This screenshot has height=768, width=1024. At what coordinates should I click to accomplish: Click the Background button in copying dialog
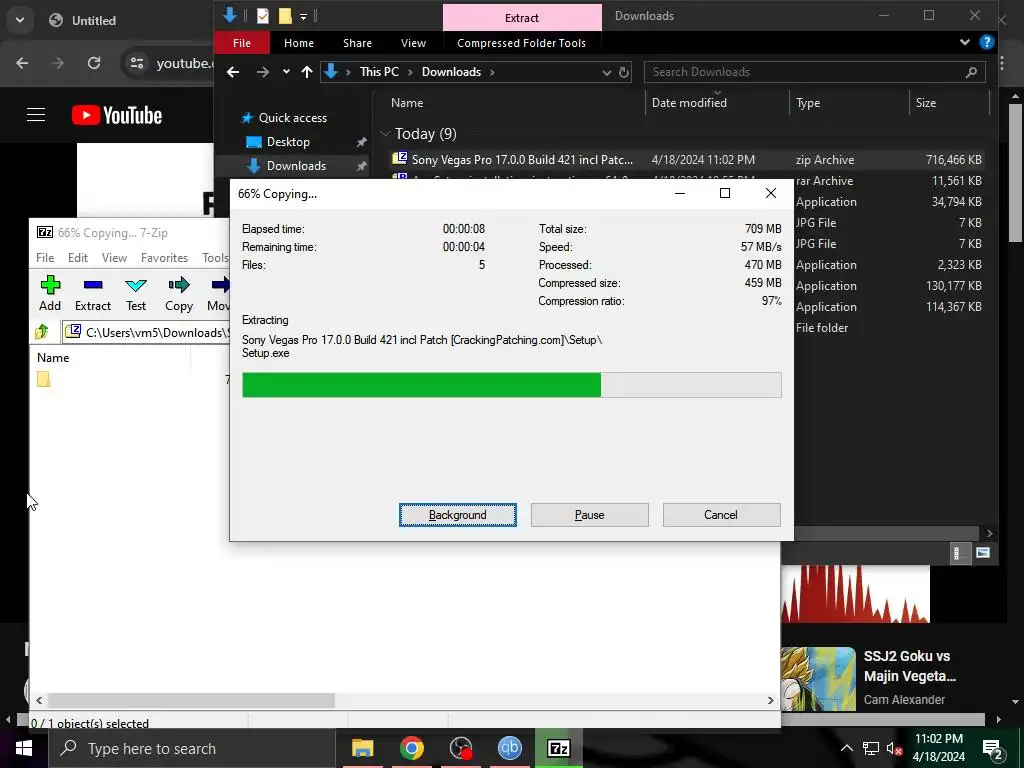coord(458,515)
